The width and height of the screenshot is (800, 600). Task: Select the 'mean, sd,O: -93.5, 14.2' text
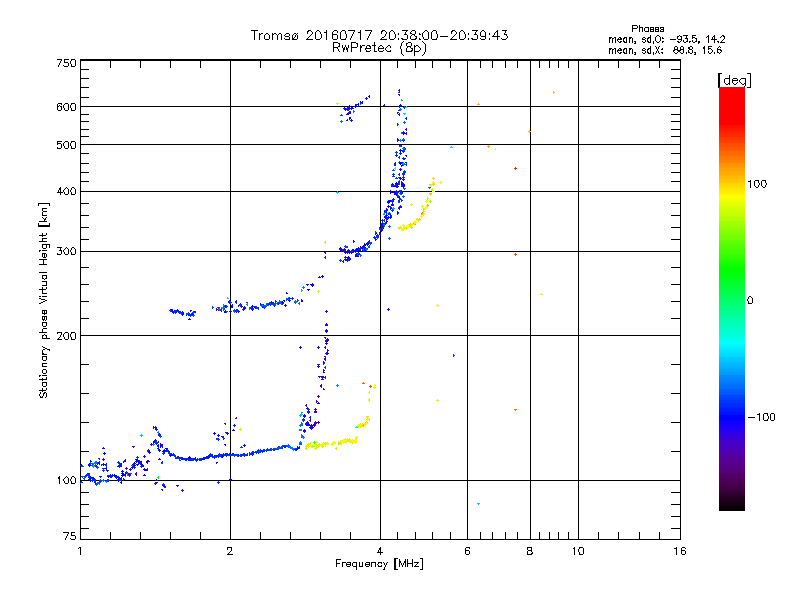[666, 39]
